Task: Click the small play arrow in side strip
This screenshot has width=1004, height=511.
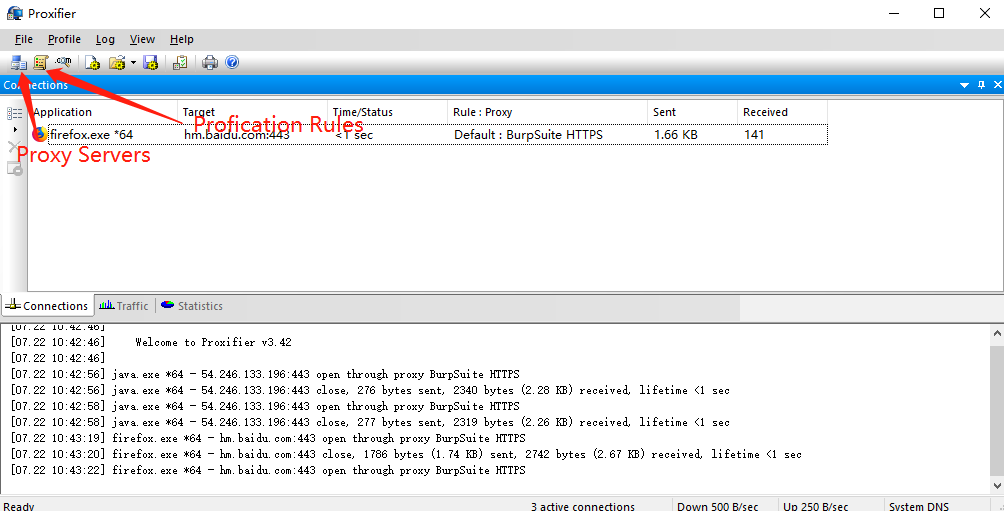Action: pos(15,130)
